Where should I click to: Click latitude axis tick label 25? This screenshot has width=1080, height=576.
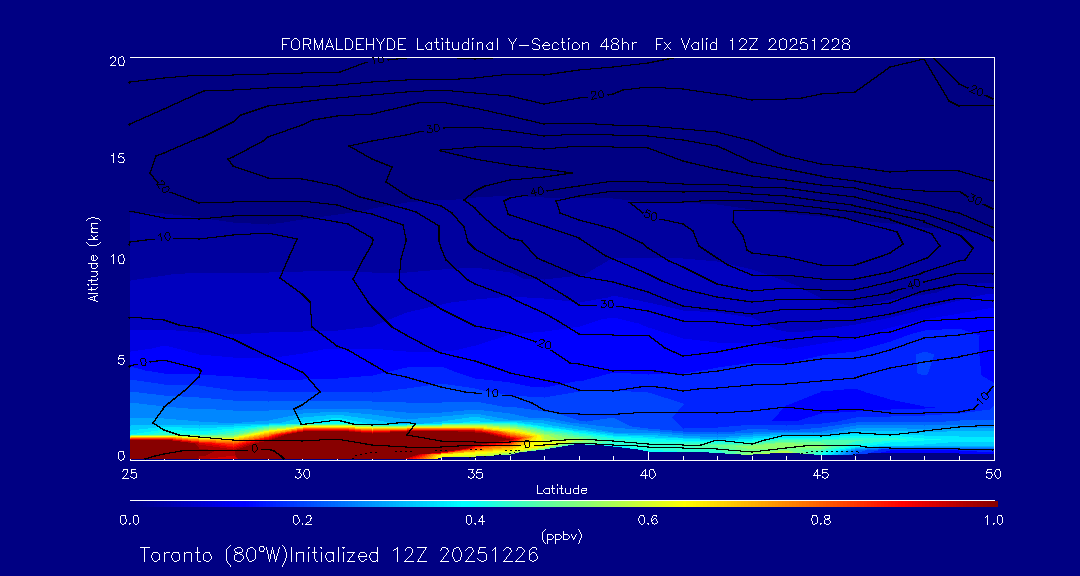coord(128,474)
